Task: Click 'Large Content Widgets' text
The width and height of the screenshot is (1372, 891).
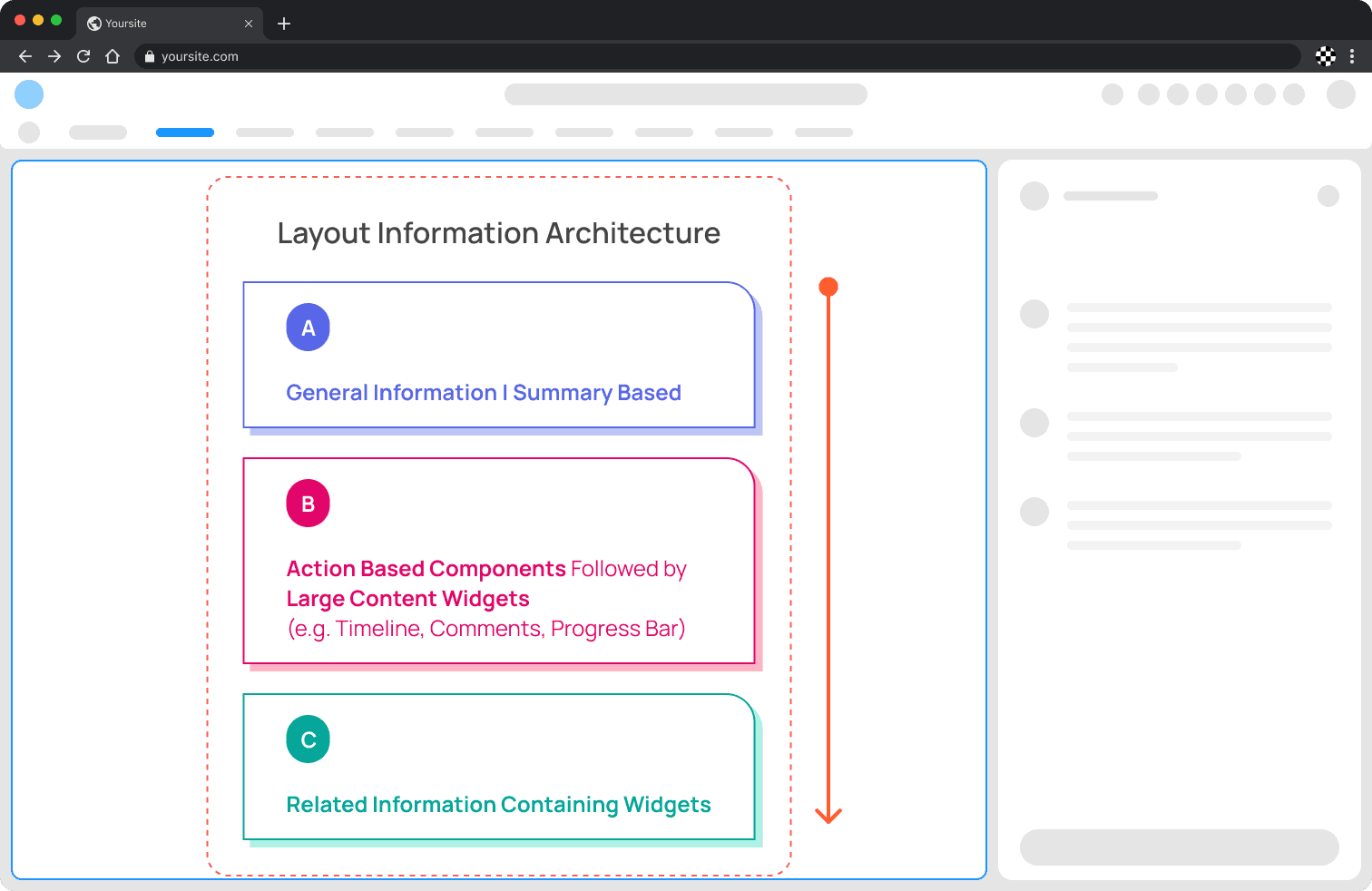Action: (x=408, y=599)
